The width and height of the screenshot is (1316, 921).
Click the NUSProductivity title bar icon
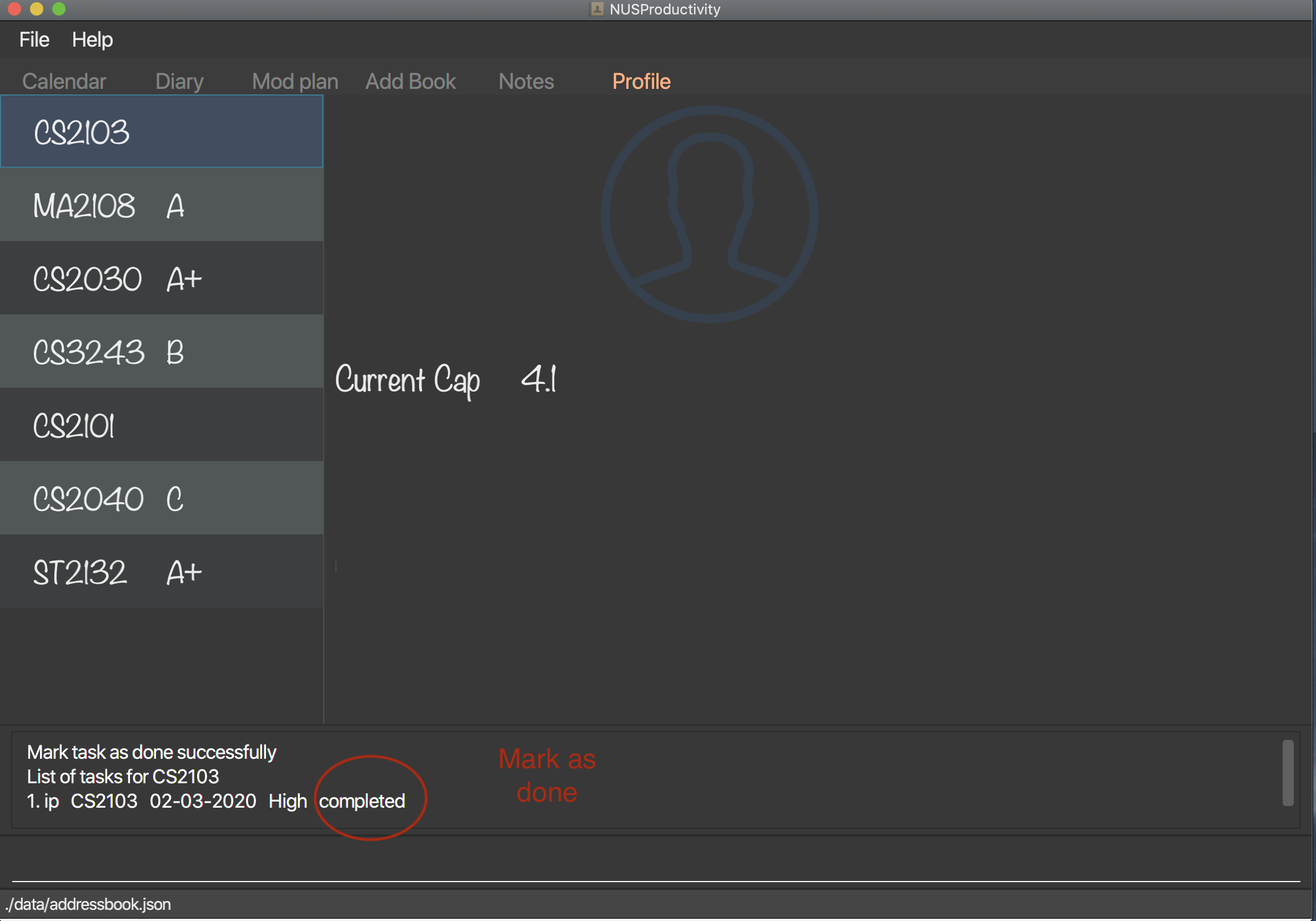tap(597, 9)
